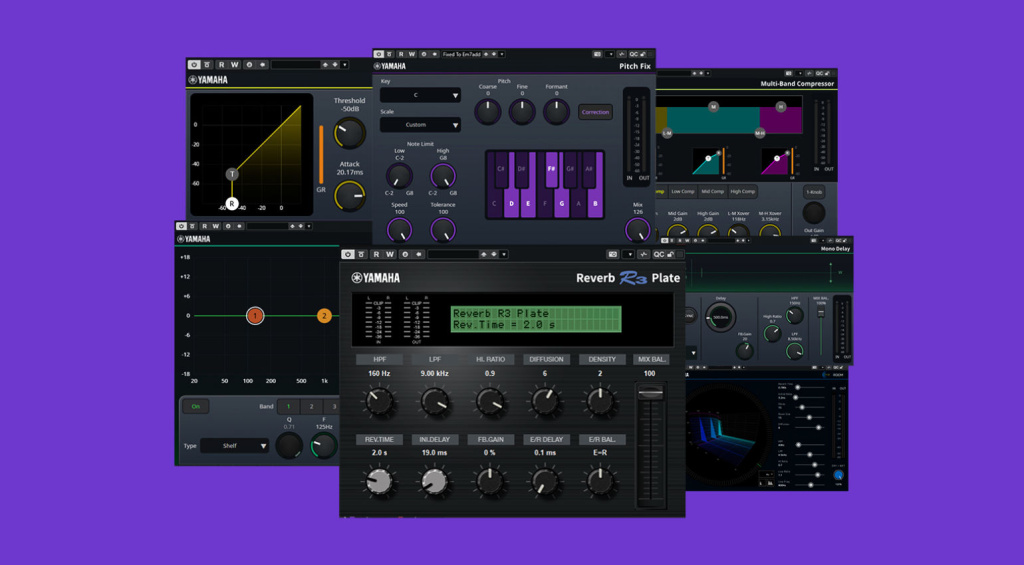Click the compressor Threshold knob

[x=349, y=133]
